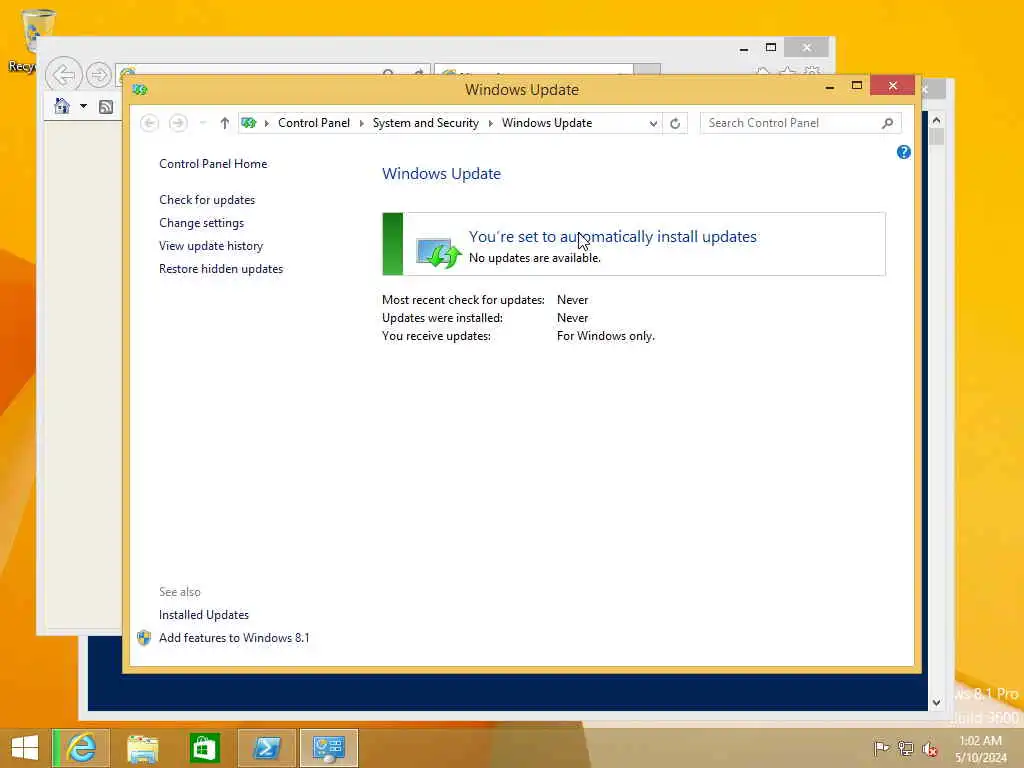
Task: Maximize the Windows Update window
Action: (x=857, y=86)
